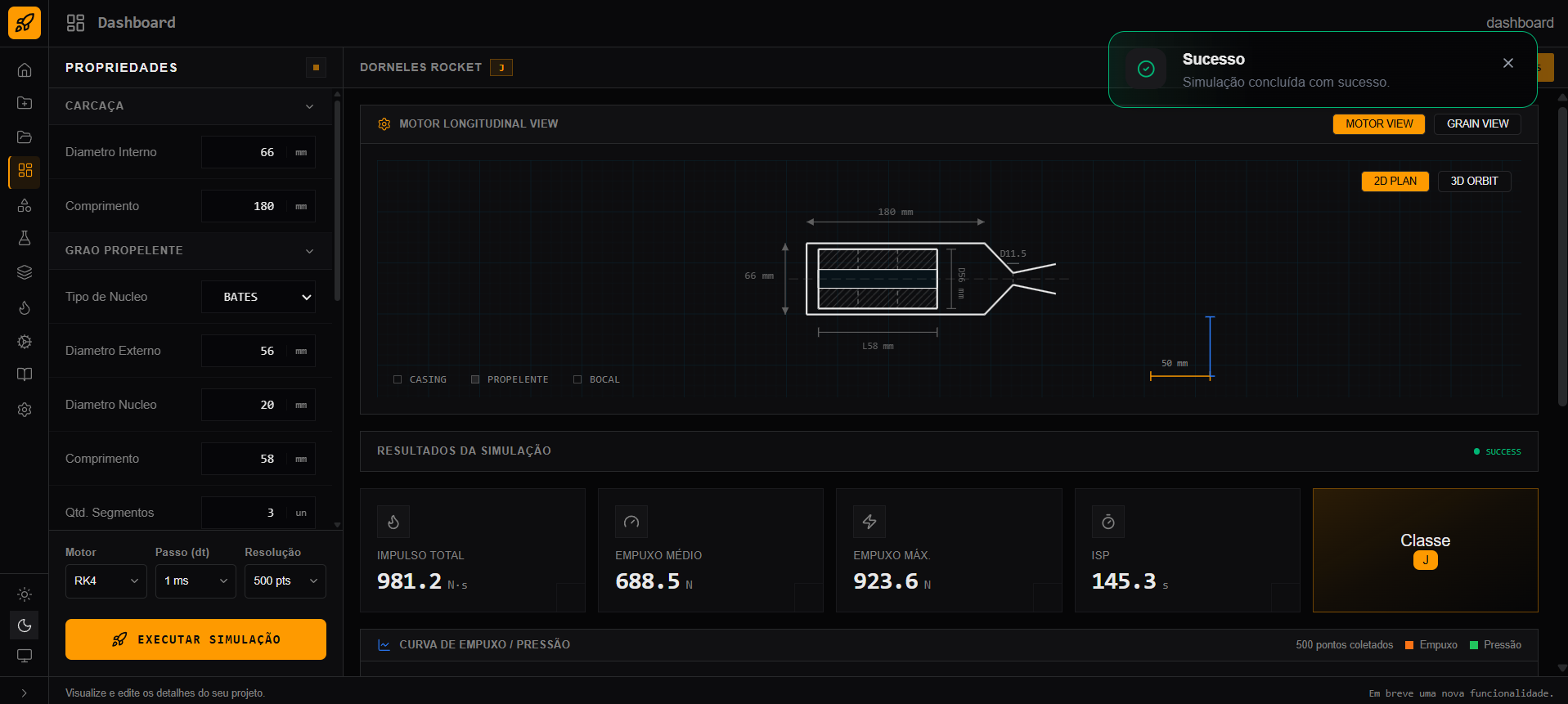The height and width of the screenshot is (704, 1568).
Task: Edit the Diametro Nucleo field value 20
Action: [258, 405]
